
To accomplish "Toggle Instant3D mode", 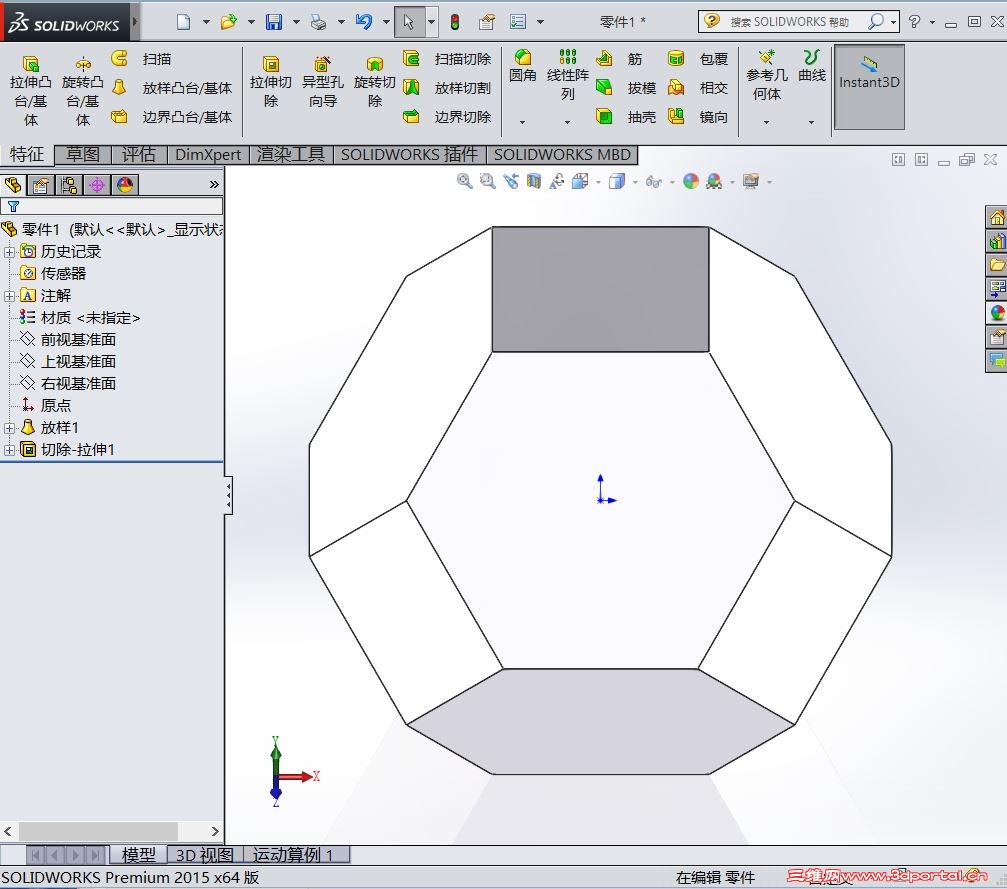I will 869,87.
